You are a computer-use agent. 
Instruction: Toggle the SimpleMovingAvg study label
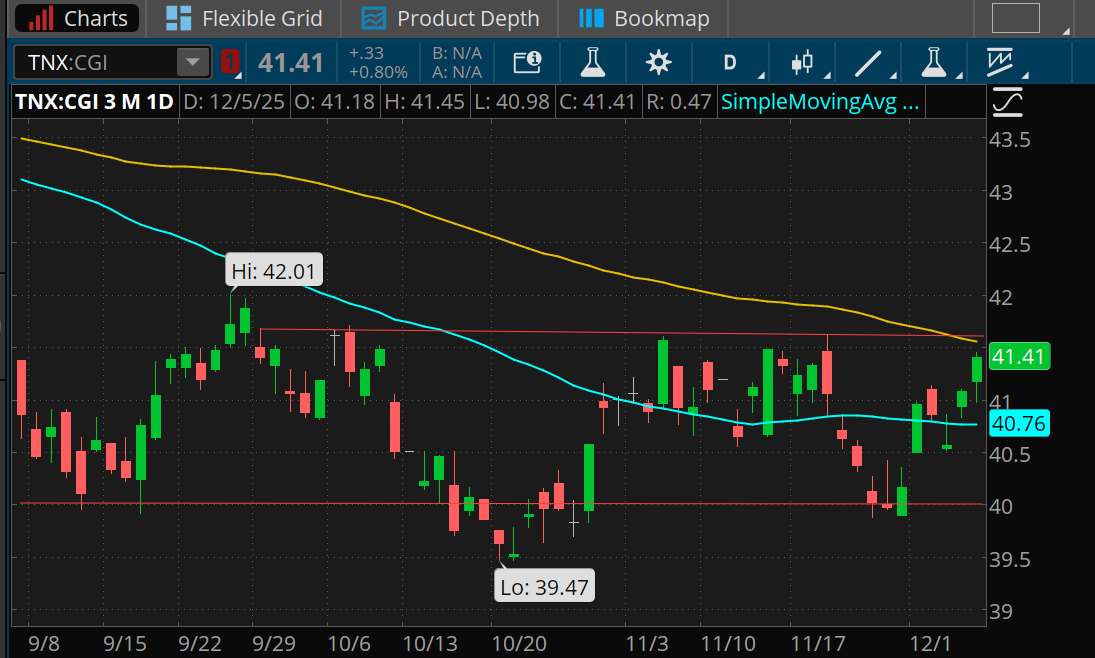coord(820,100)
